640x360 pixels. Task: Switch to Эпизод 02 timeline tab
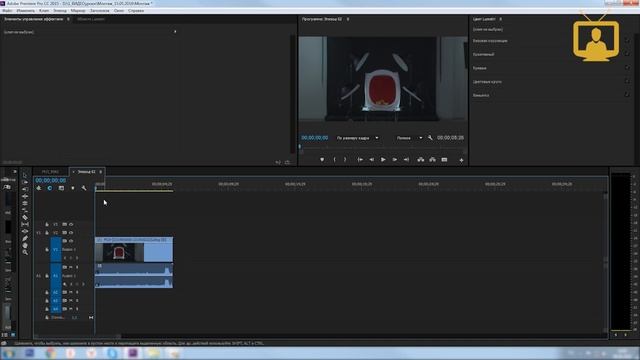pos(86,172)
